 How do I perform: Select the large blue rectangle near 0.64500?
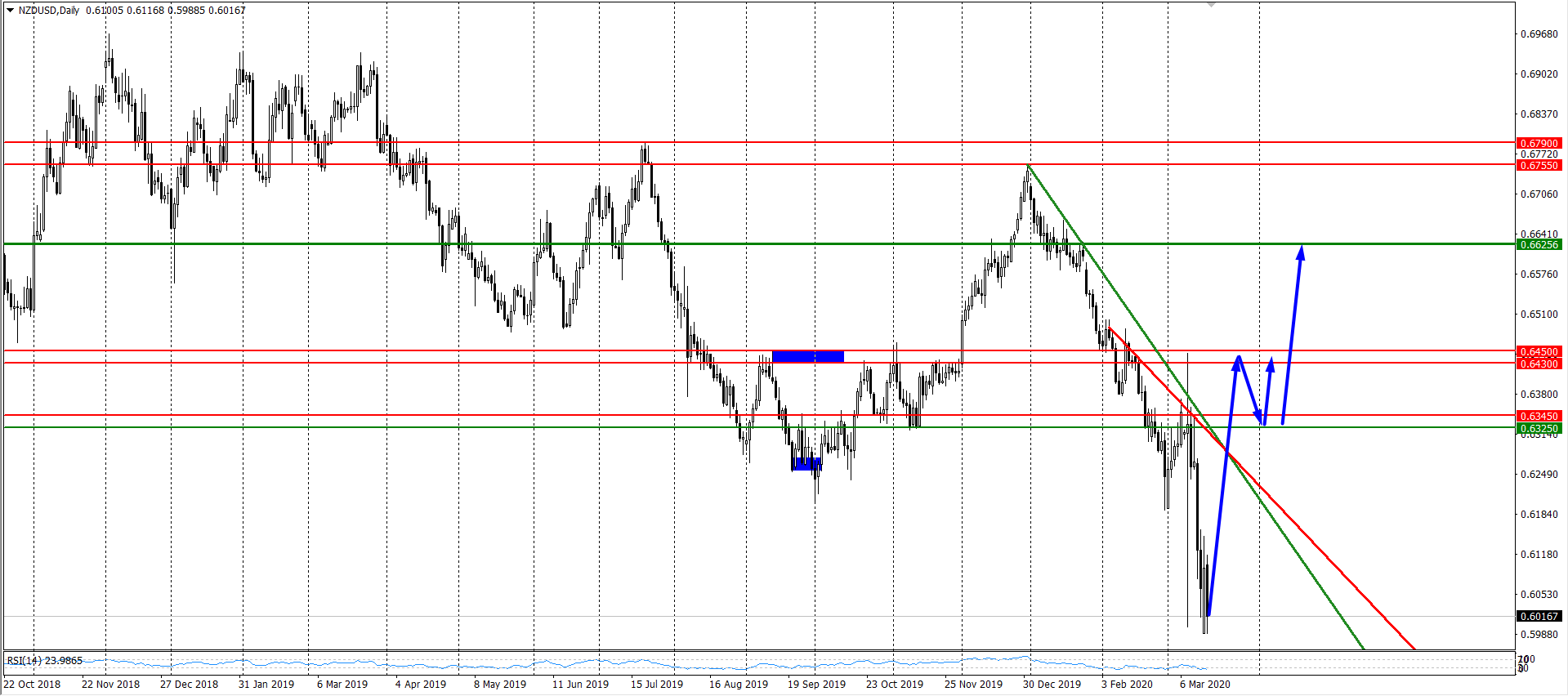click(807, 356)
